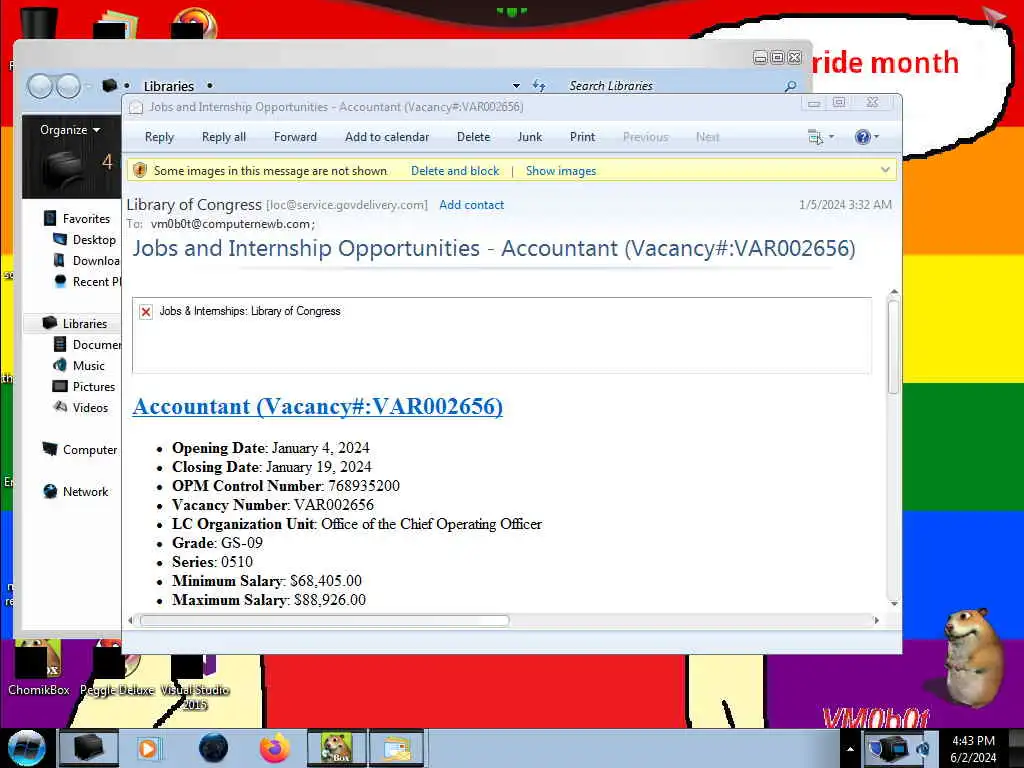The height and width of the screenshot is (768, 1024).
Task: Select Computer in navigation pane
Action: 79,450
